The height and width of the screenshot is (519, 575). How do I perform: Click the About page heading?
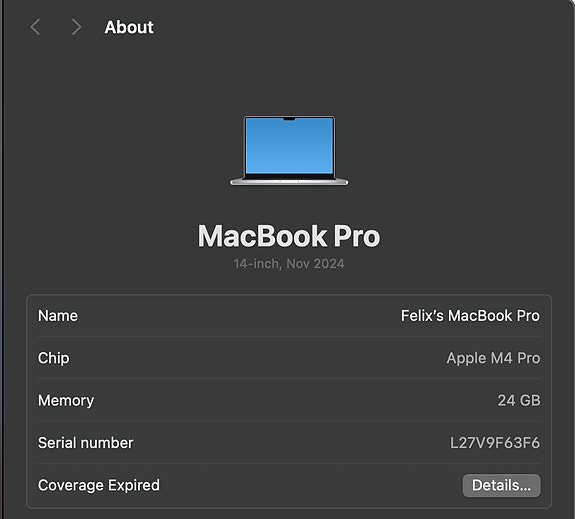pos(129,27)
